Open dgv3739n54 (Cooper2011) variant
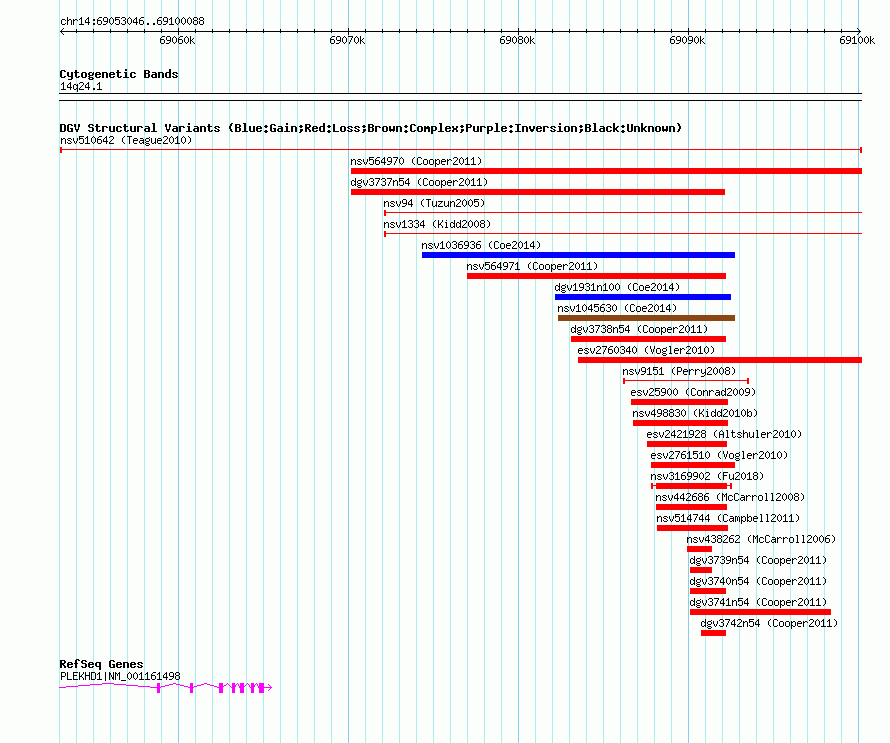 click(701, 570)
